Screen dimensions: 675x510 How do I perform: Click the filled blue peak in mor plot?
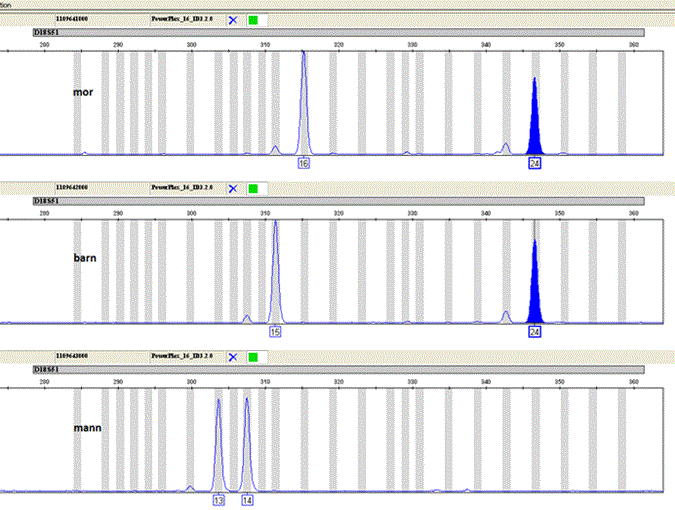tap(535, 120)
